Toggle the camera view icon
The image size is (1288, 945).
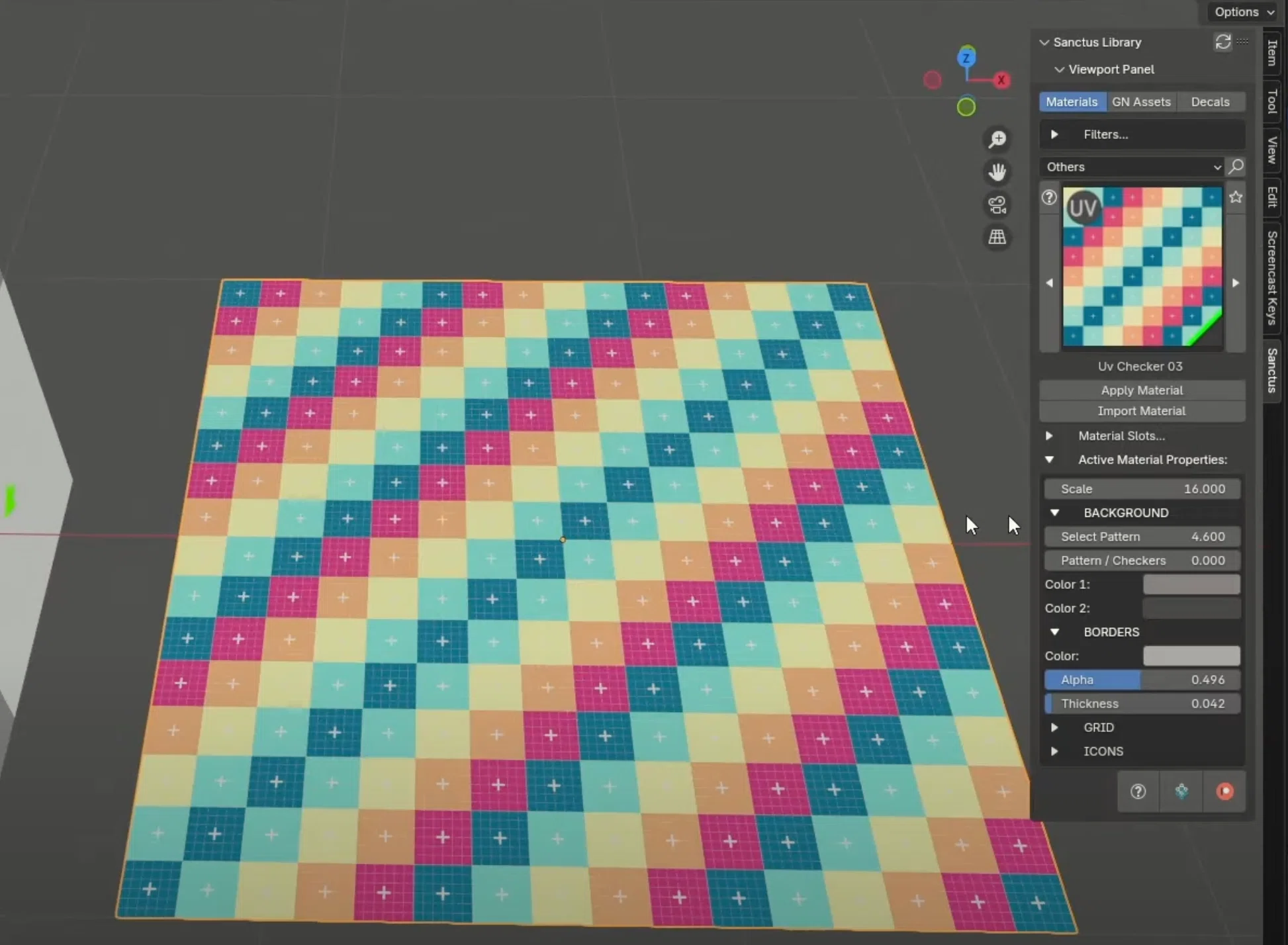pos(997,204)
